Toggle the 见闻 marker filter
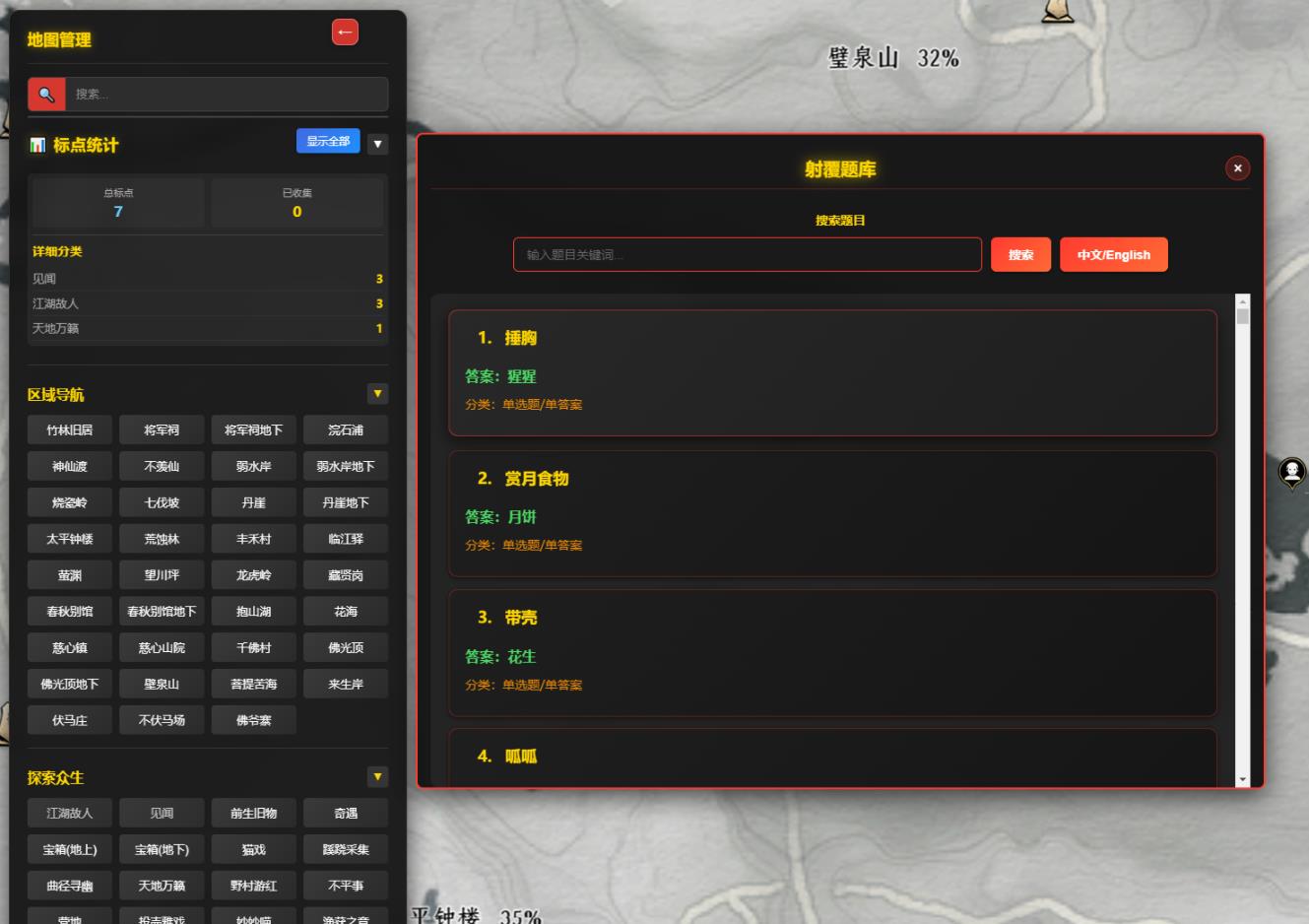Viewport: 1309px width, 924px height. coord(162,813)
